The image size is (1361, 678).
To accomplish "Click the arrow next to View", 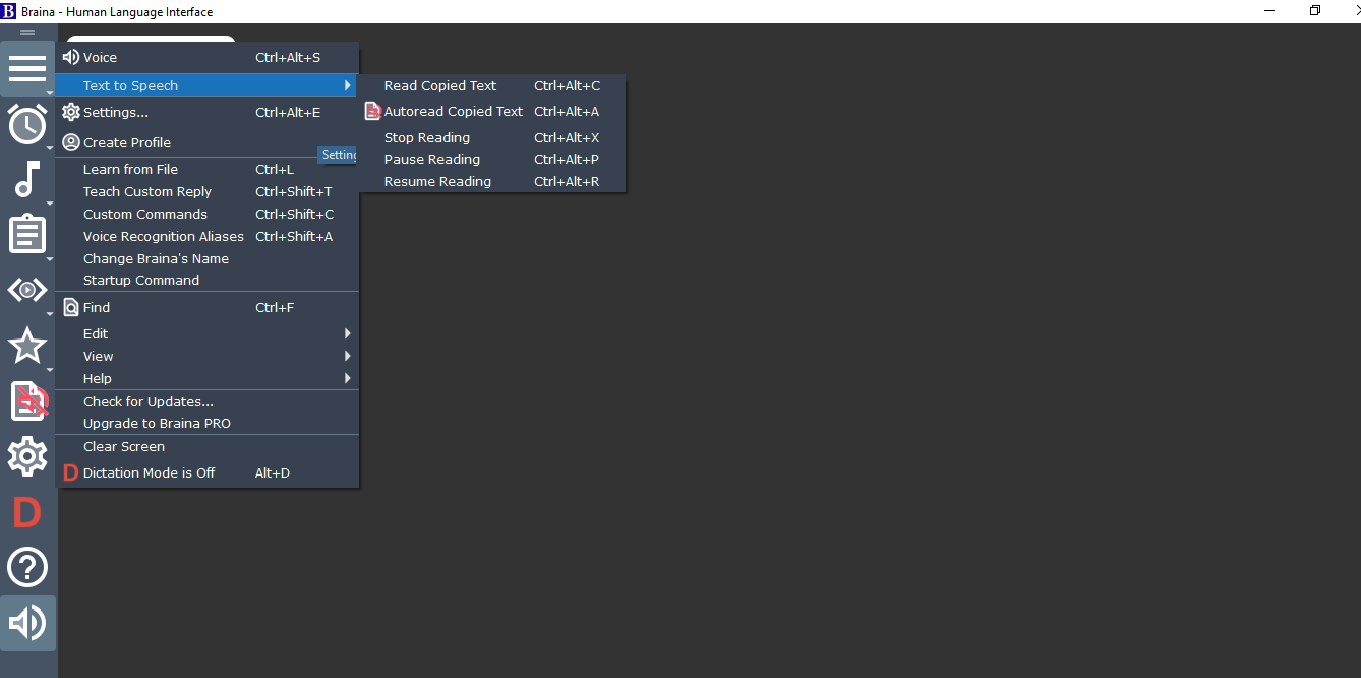I will (348, 356).
